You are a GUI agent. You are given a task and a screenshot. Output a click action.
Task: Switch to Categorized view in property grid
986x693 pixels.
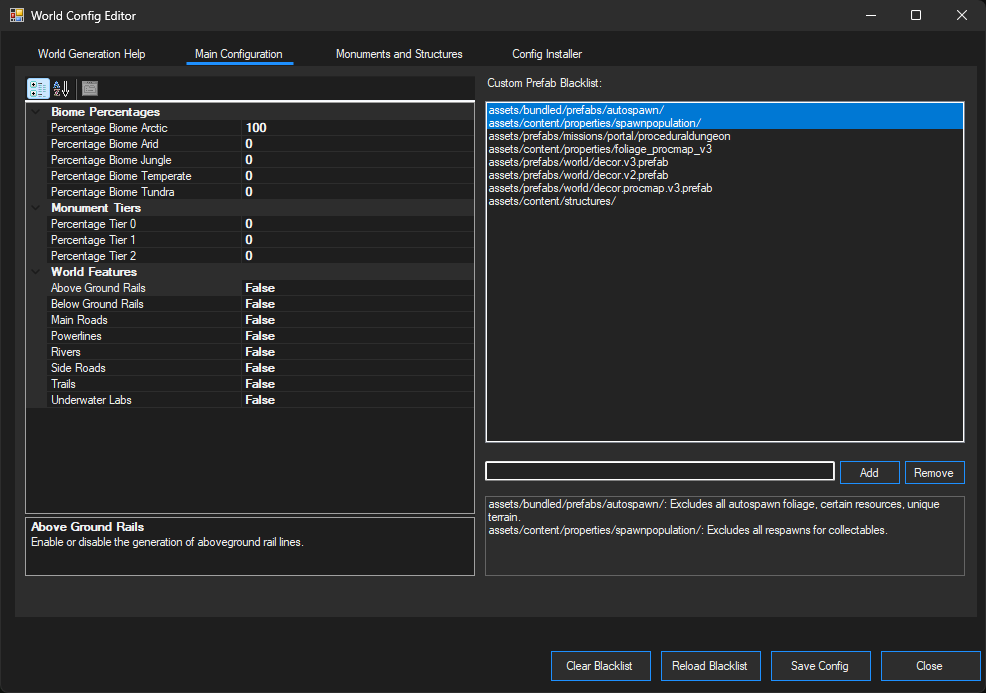click(37, 88)
